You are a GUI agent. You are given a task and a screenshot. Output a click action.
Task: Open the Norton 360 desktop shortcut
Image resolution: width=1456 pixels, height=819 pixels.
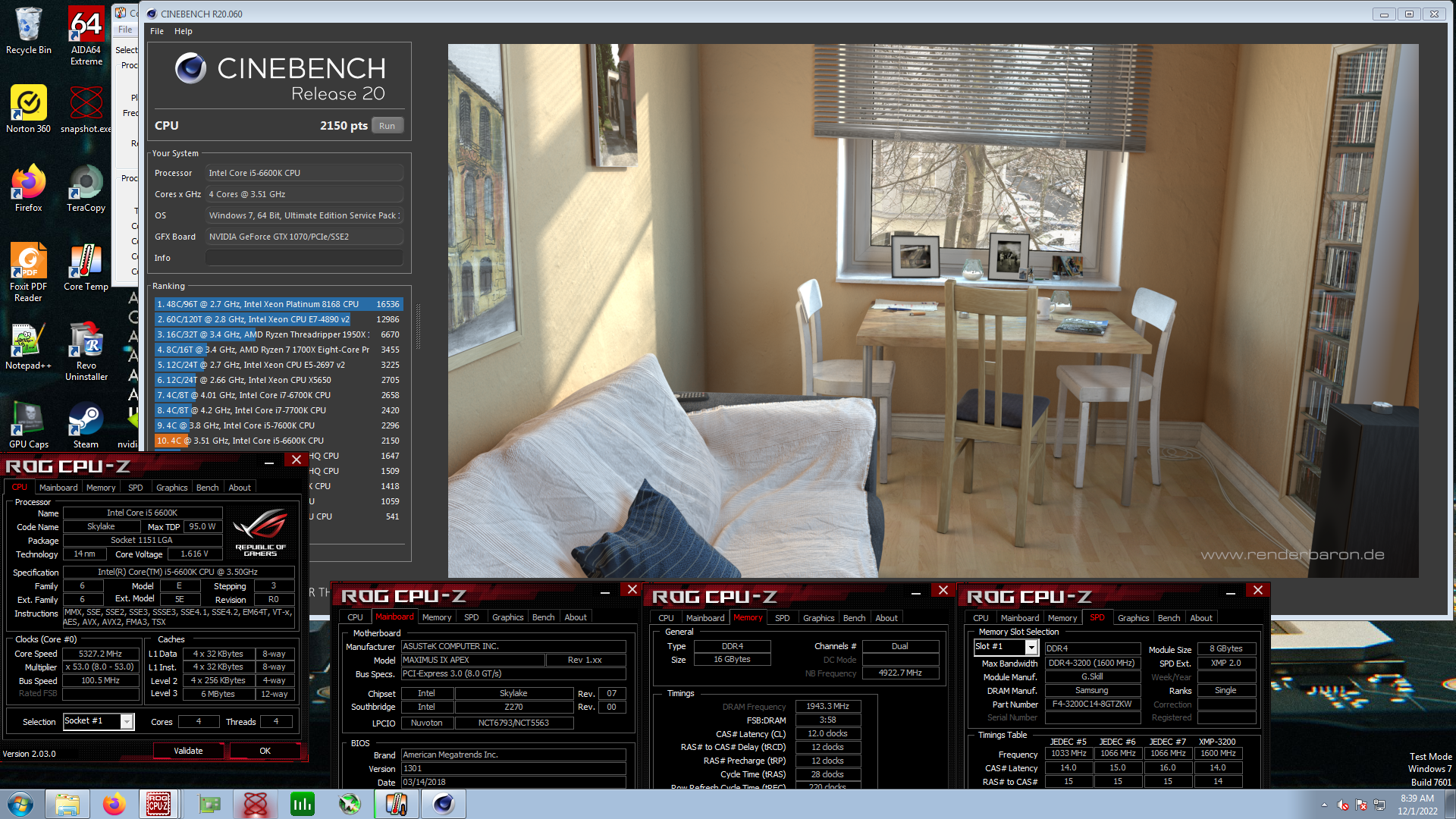[29, 108]
